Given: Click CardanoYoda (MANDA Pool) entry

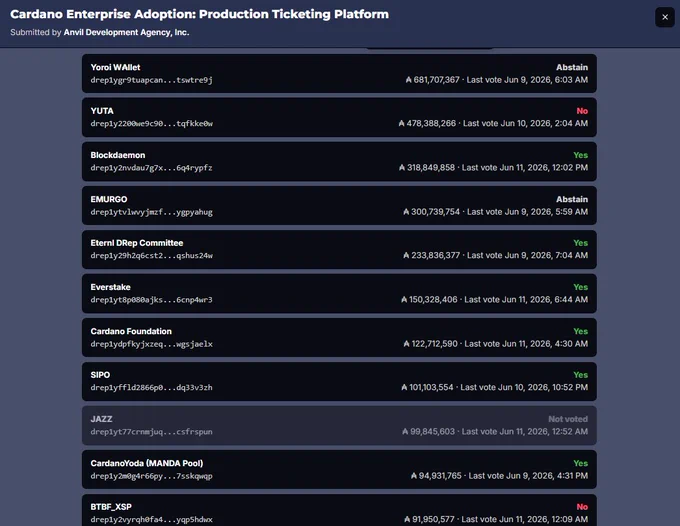Looking at the screenshot, I should [339, 469].
